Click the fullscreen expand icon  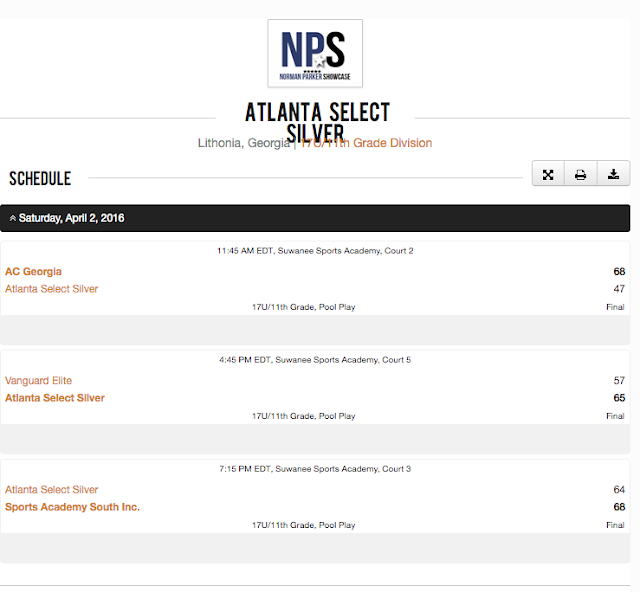pos(548,175)
